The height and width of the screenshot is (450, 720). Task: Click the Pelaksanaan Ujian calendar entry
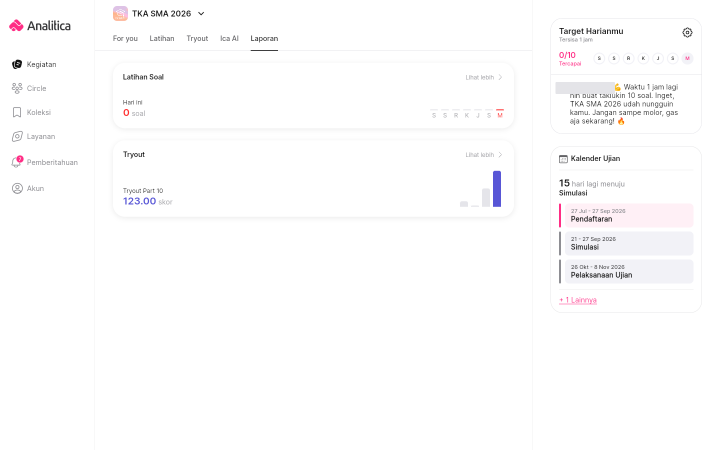(x=626, y=271)
